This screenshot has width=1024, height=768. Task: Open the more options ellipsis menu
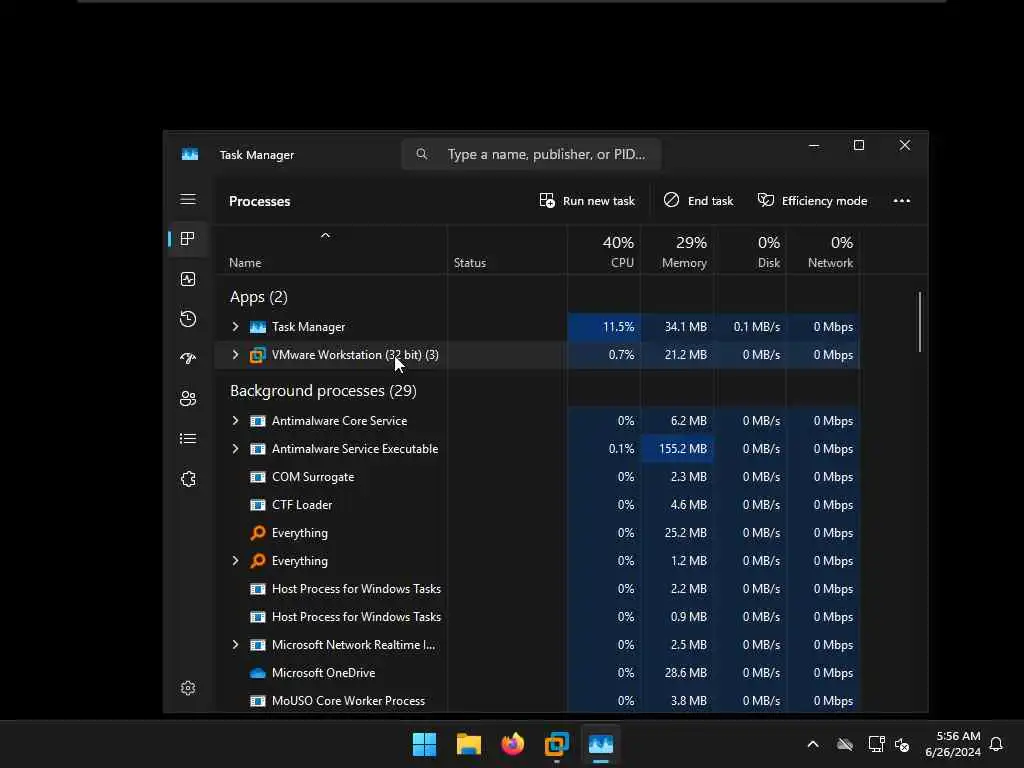901,201
